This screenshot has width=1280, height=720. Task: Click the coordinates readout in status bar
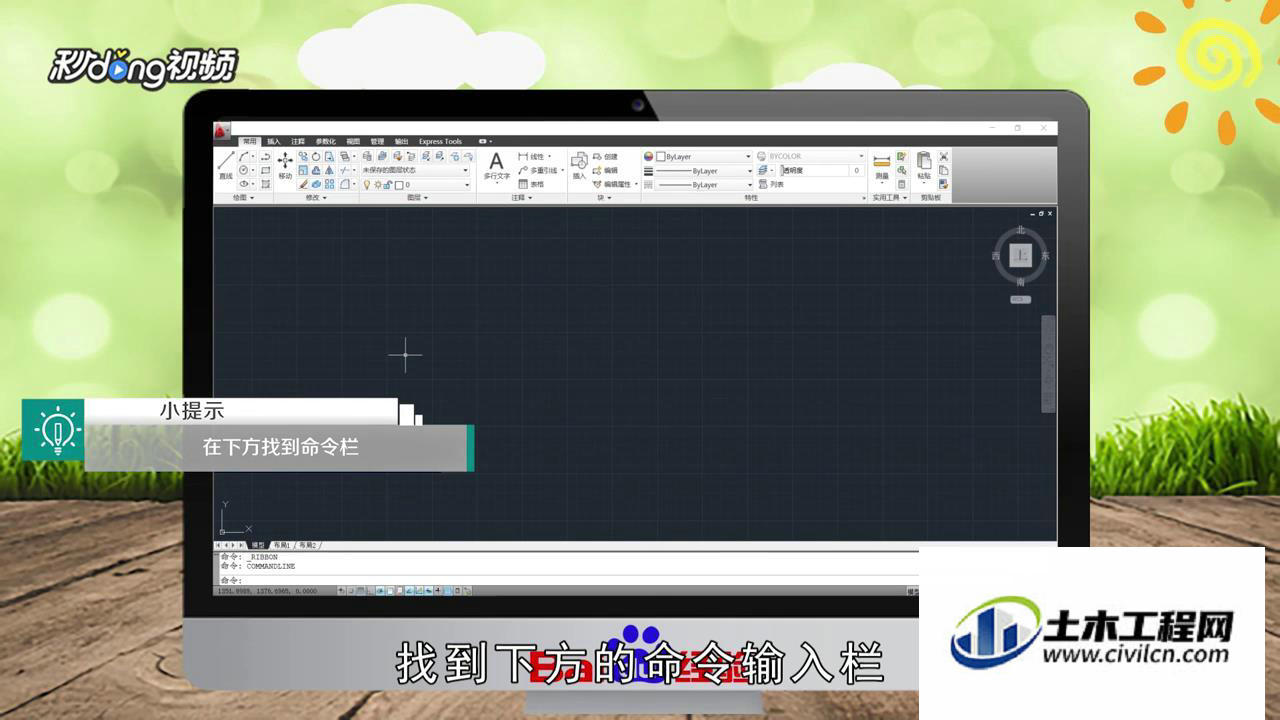tap(267, 591)
